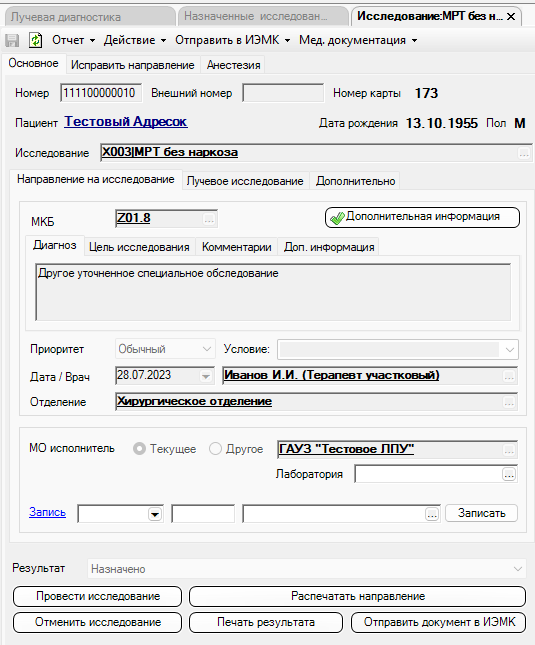The image size is (535, 645).
Task: Click the Провести исследование button
Action: (97, 596)
